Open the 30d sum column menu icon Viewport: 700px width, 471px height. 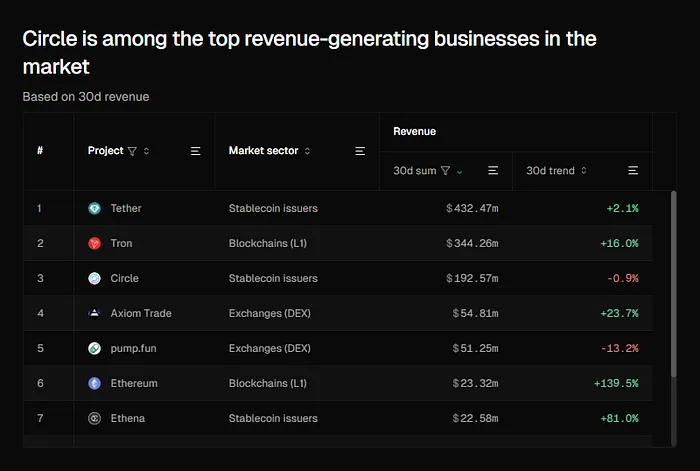pyautogui.click(x=493, y=171)
